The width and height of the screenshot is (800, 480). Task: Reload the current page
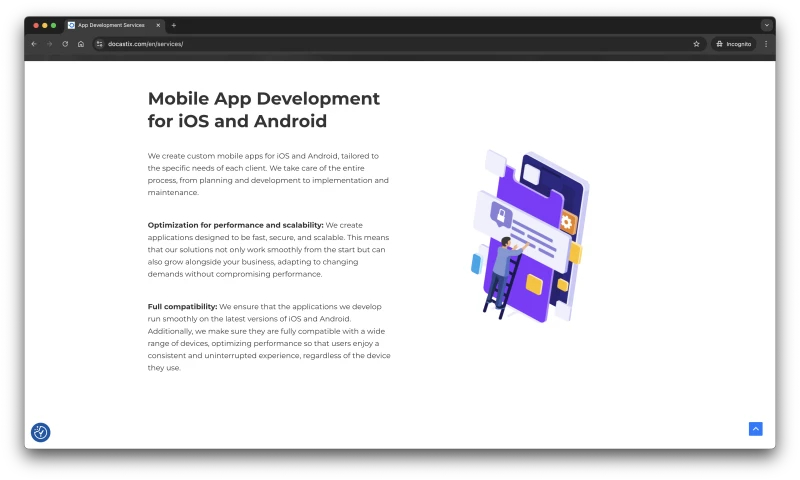[65, 44]
